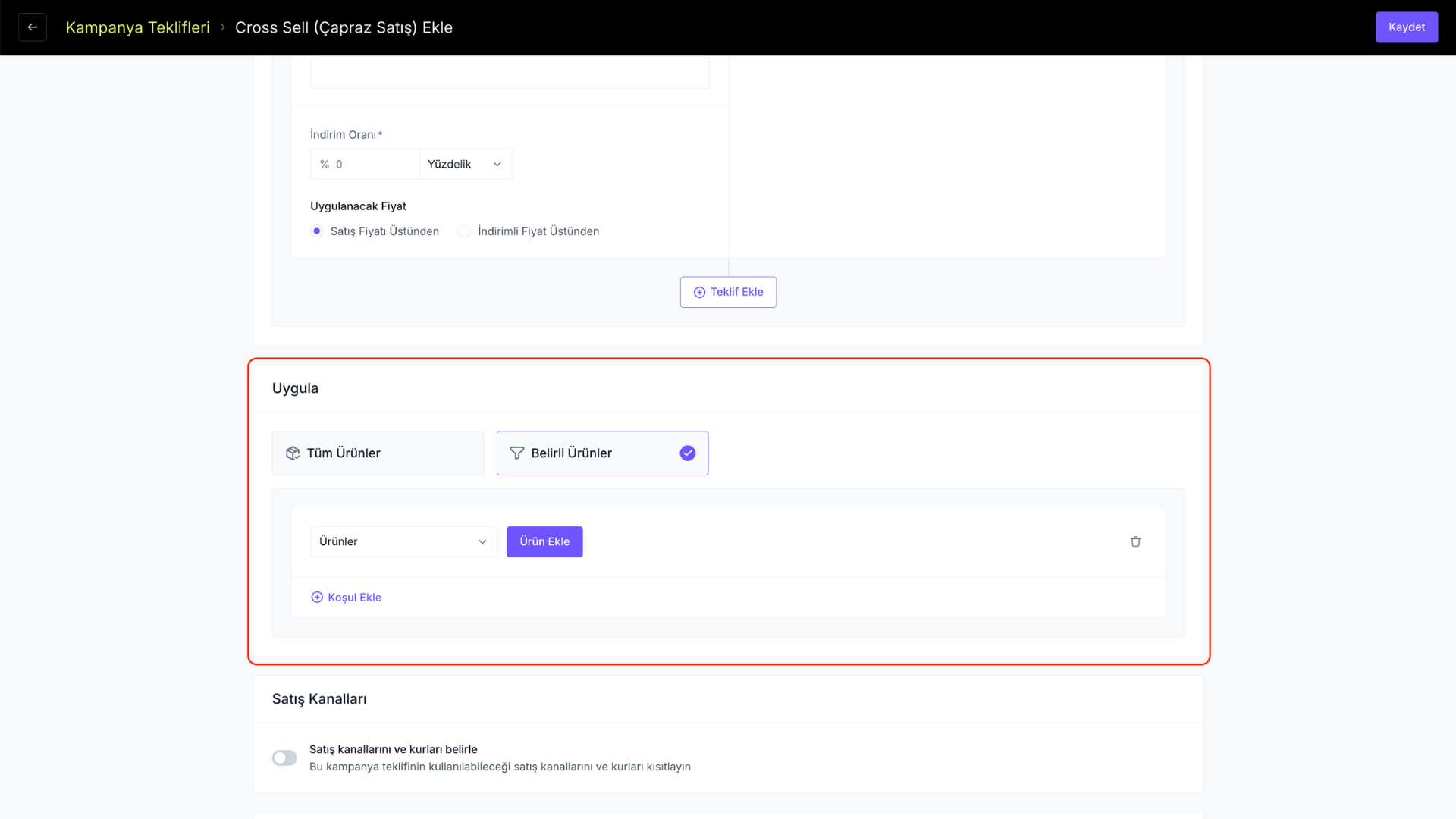Open Kampanya Teklifleri breadcrumb link
Screen dimensions: 1456x819
click(x=137, y=27)
